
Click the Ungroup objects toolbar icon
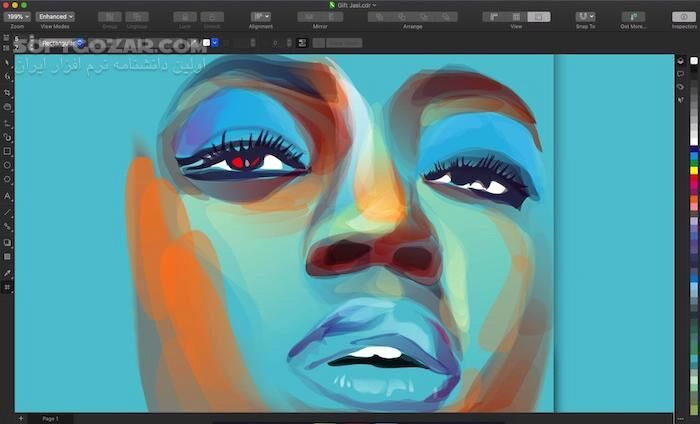pyautogui.click(x=137, y=17)
